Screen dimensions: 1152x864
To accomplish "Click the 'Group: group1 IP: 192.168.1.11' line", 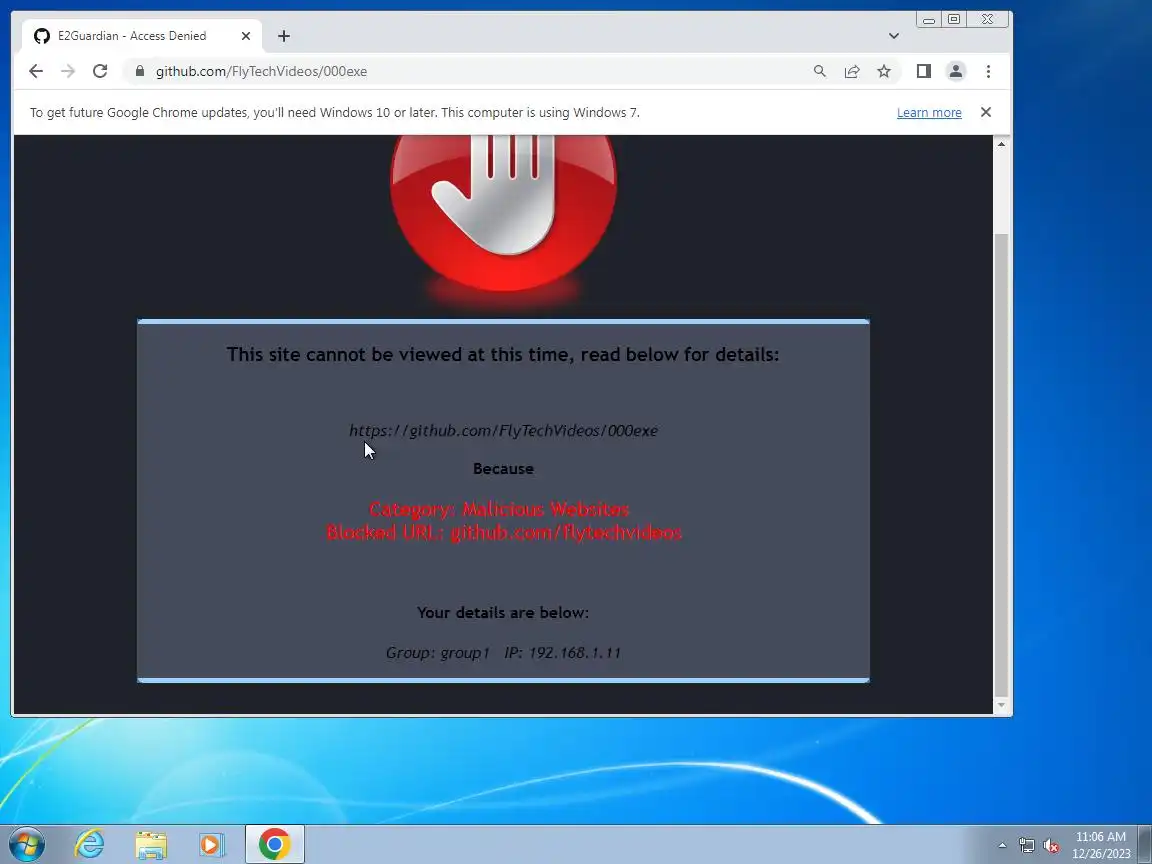I will pos(503,652).
